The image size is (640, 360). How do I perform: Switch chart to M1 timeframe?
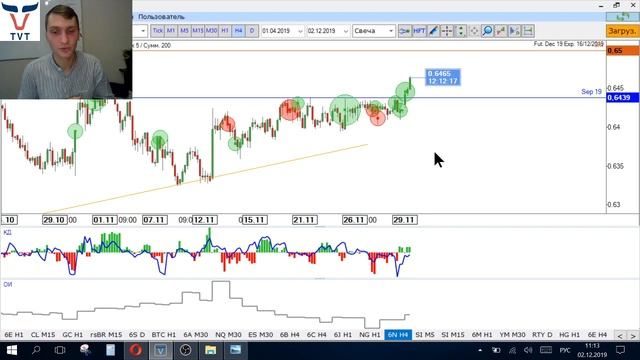tap(171, 31)
